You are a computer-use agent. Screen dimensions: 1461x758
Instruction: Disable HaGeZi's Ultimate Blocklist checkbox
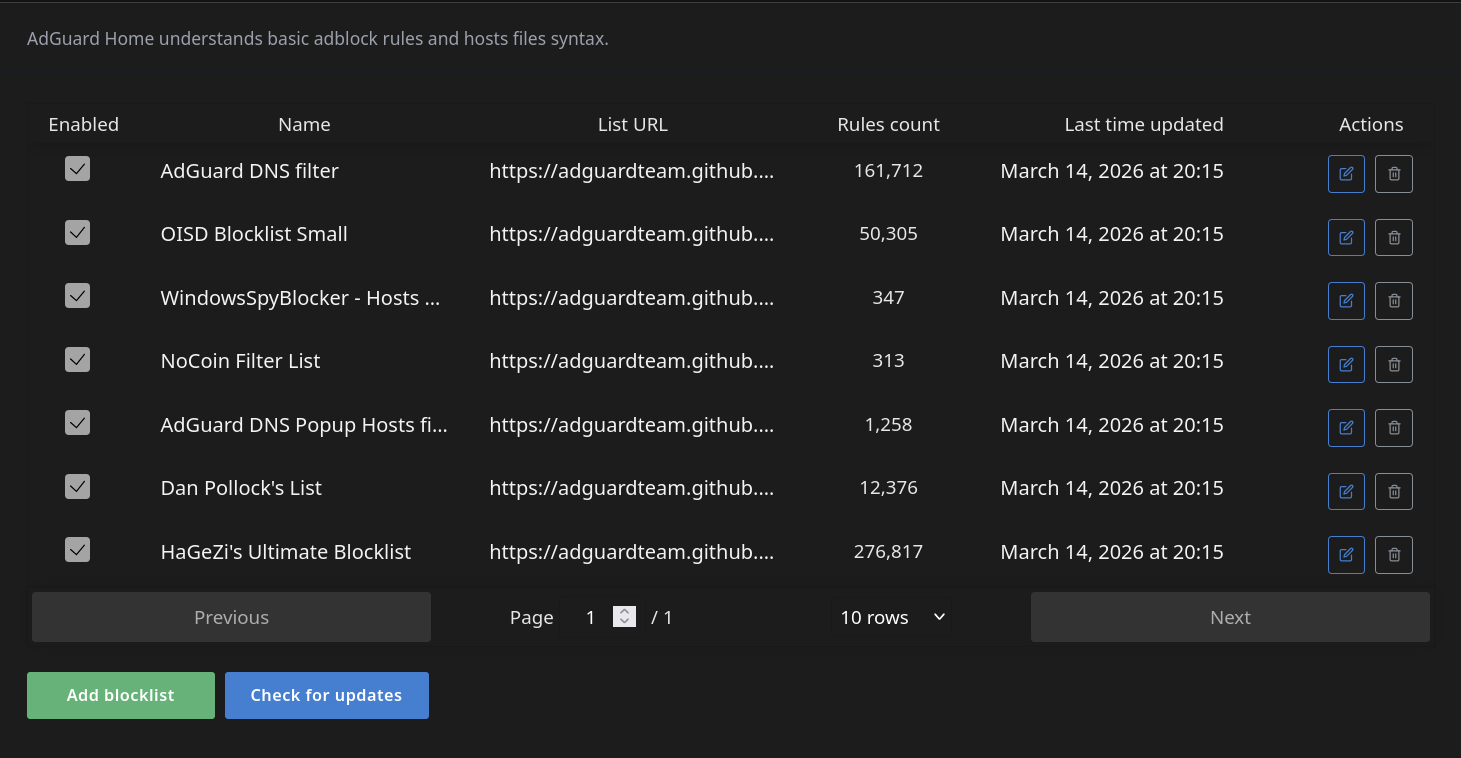(x=78, y=549)
